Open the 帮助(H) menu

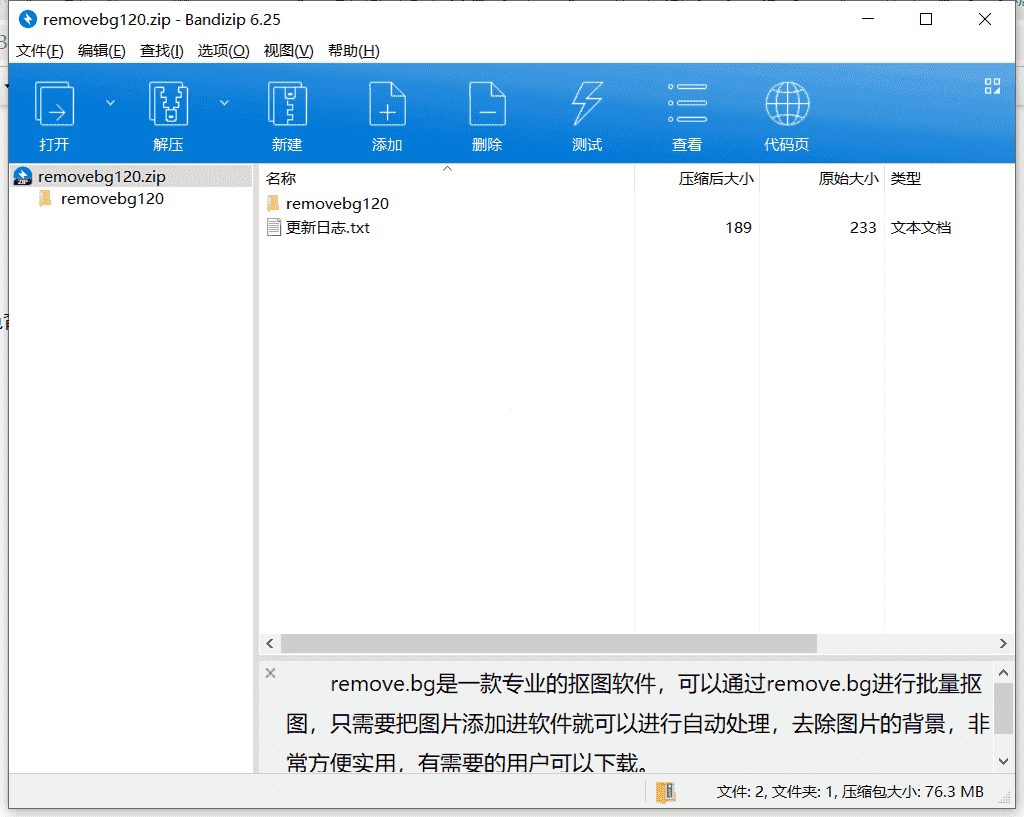point(353,51)
